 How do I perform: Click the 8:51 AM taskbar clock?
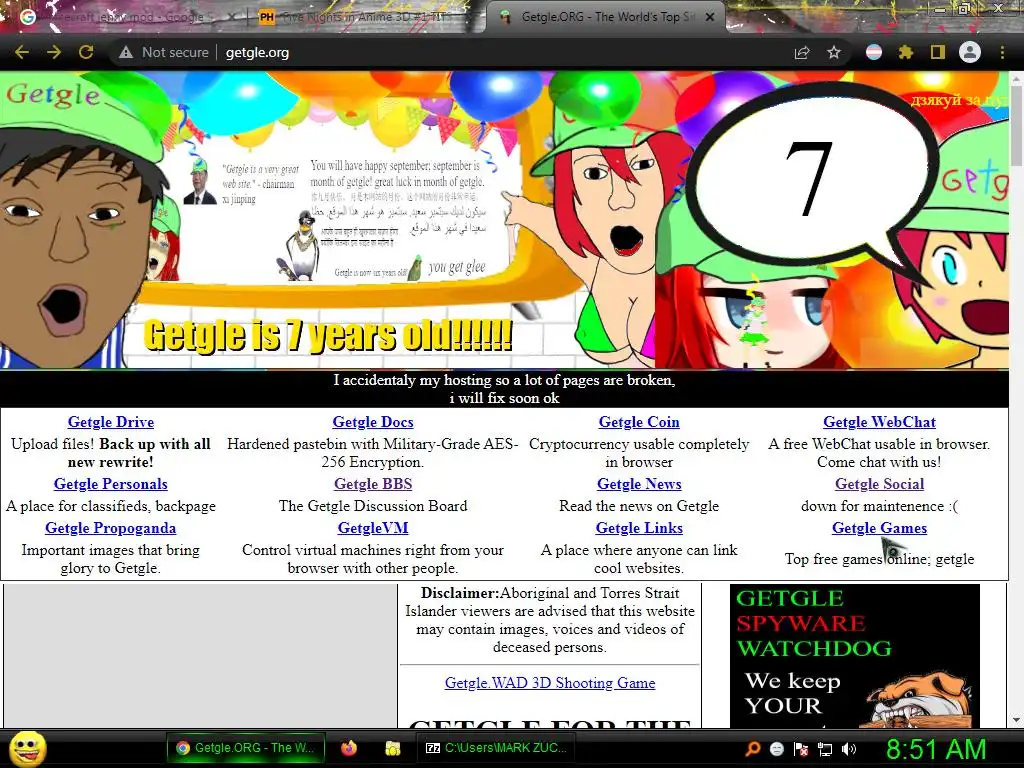tap(936, 749)
